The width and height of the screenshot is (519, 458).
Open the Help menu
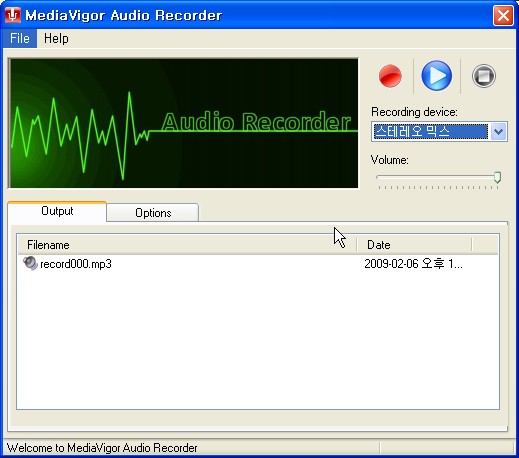point(56,38)
